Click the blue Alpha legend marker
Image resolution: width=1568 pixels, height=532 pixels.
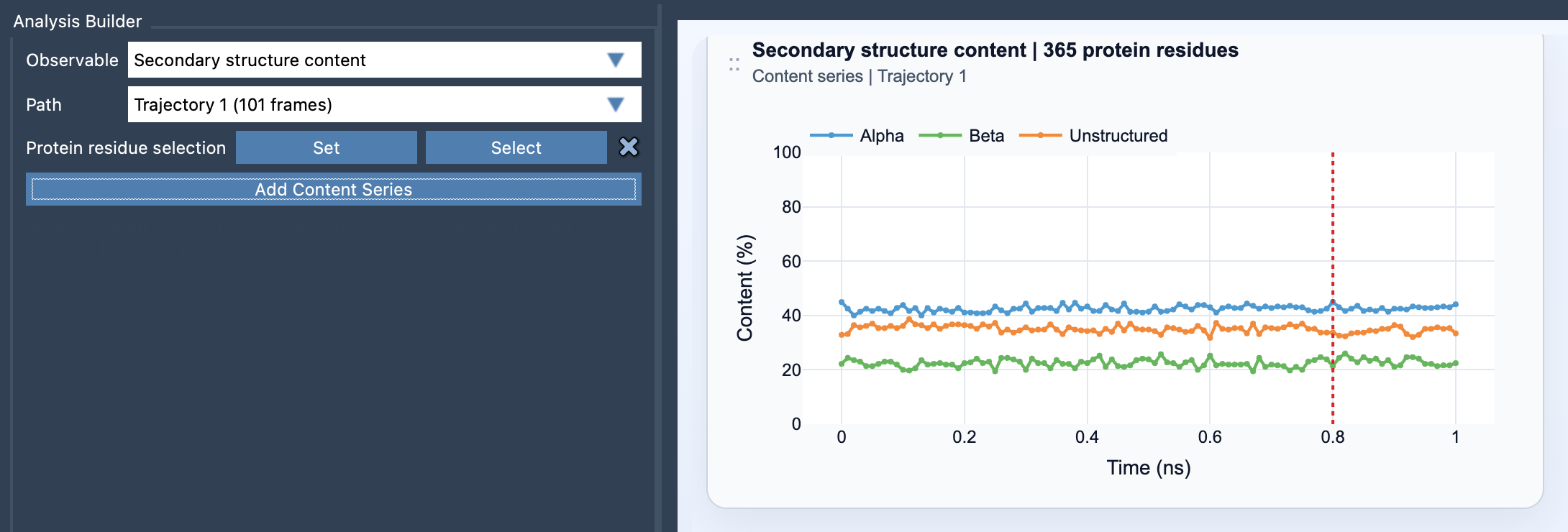tap(831, 135)
